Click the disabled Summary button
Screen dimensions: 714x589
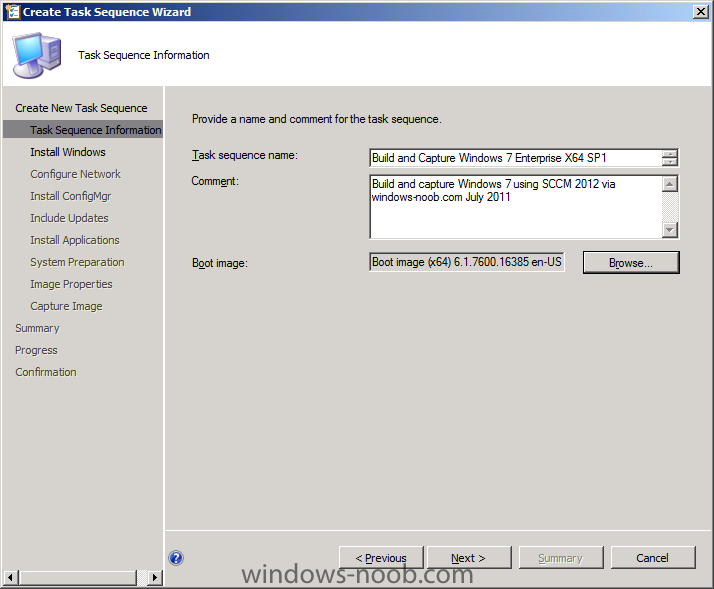[561, 558]
